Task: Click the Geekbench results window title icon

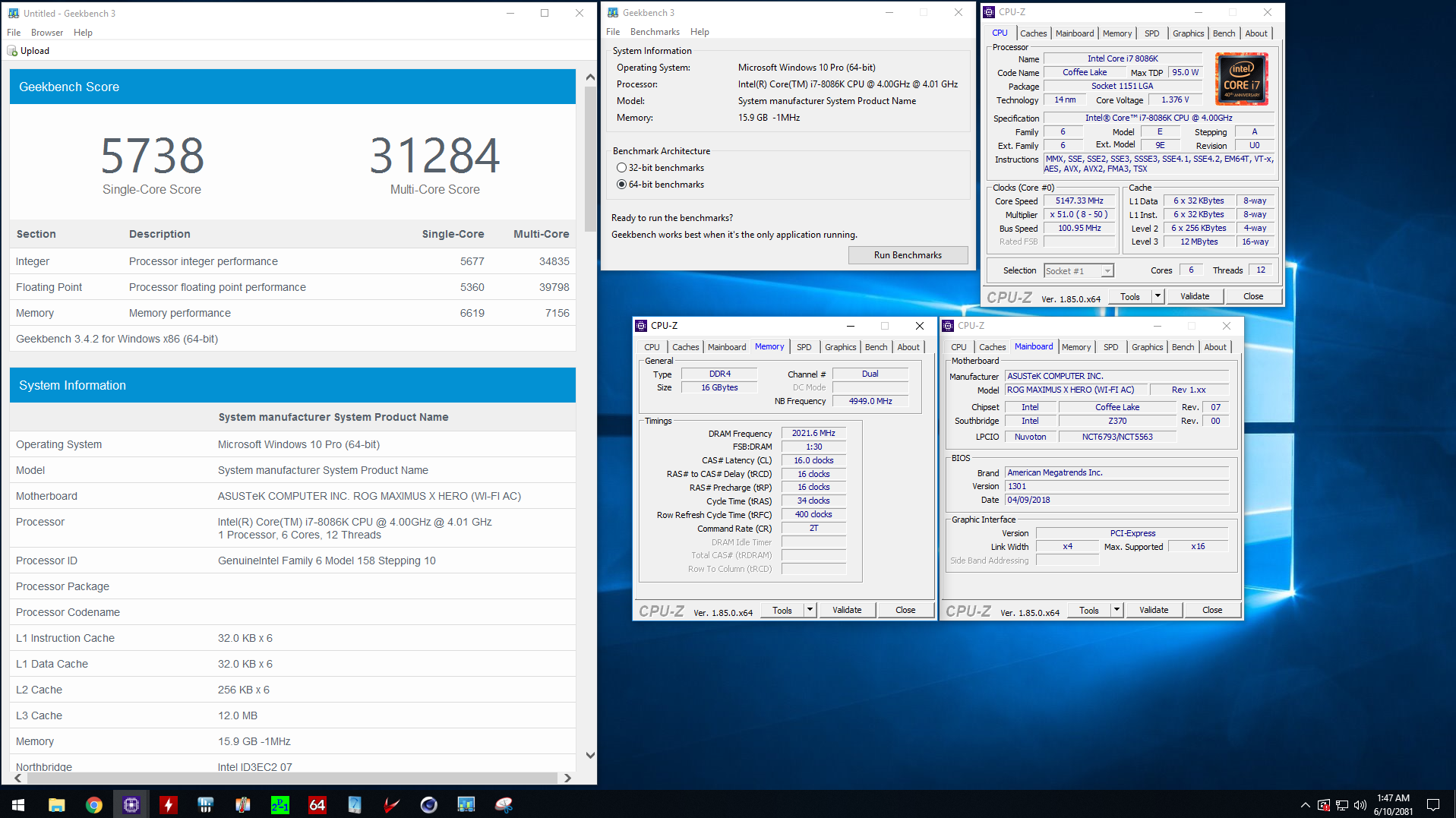Action: (13, 13)
